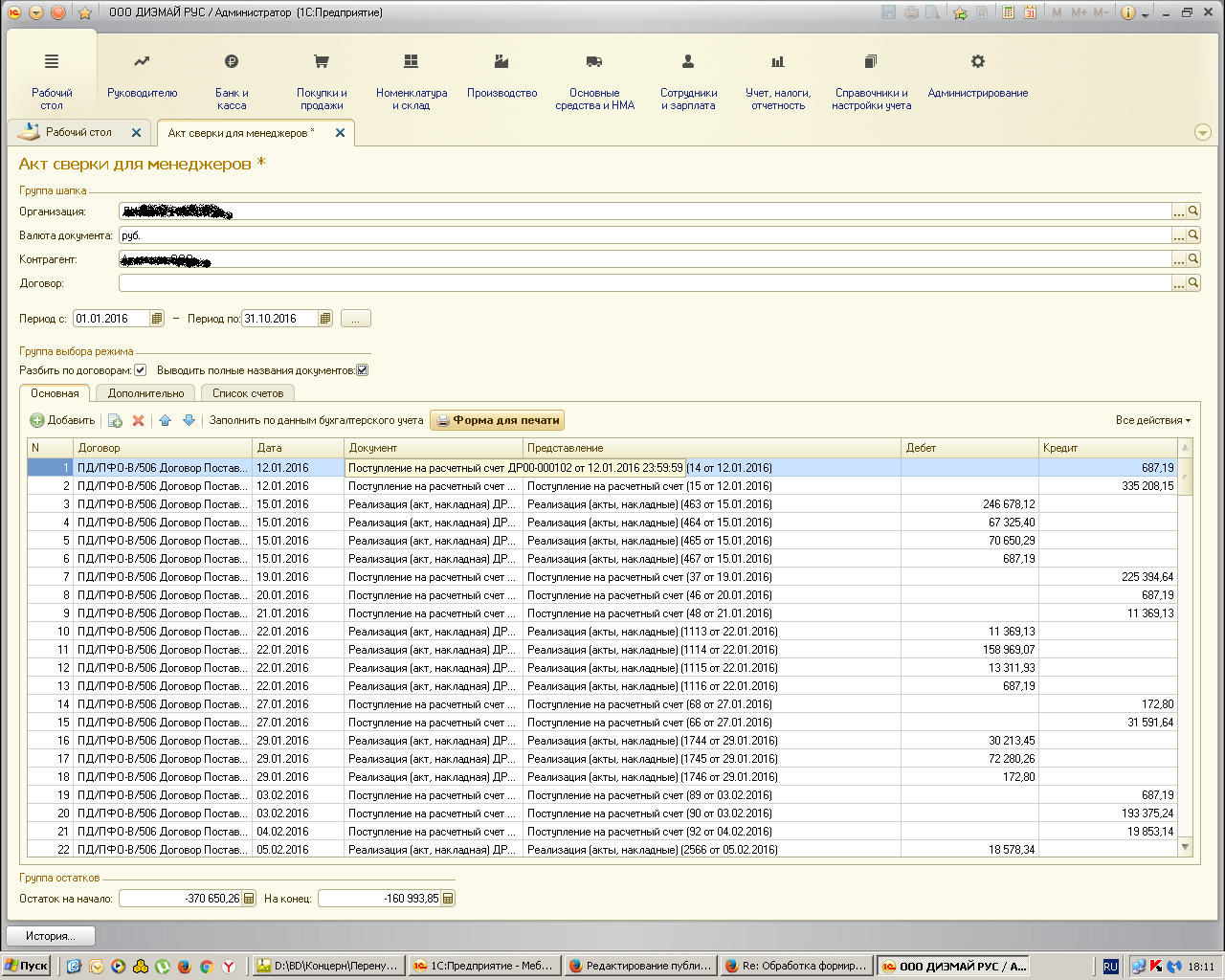Select row 10 with debit 11 369,13

point(602,632)
